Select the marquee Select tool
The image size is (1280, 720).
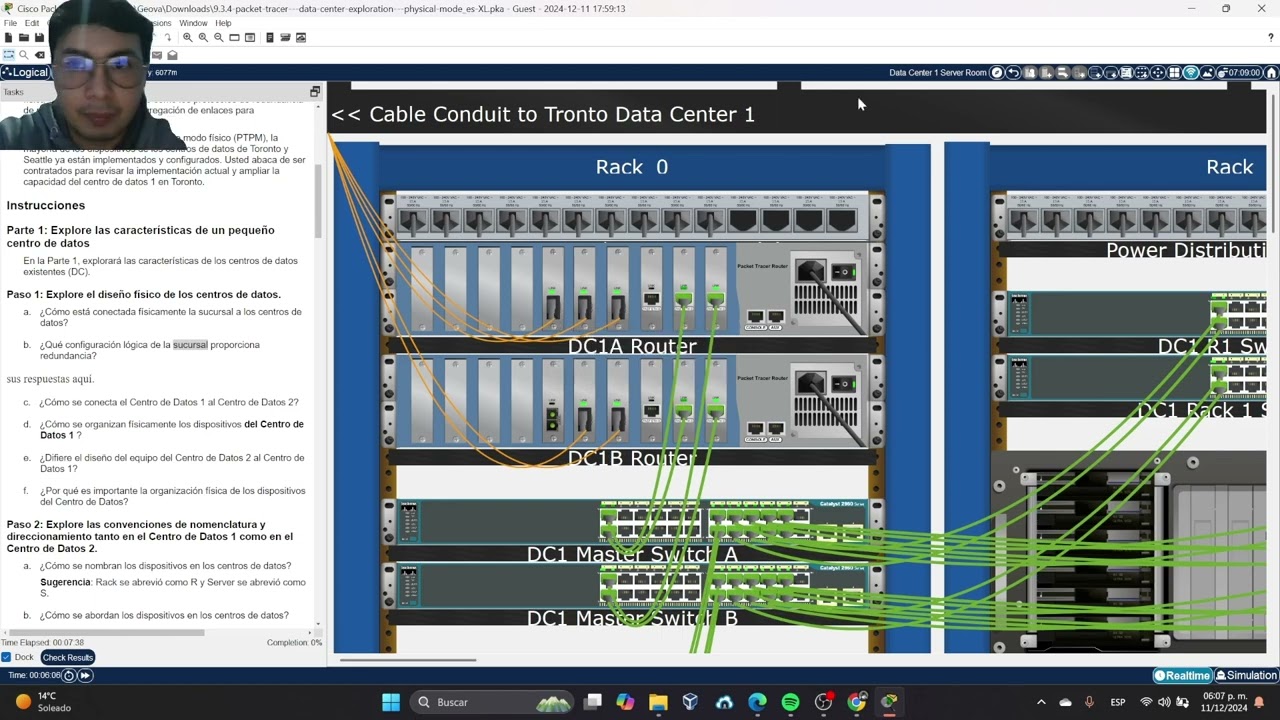pyautogui.click(x=9, y=55)
